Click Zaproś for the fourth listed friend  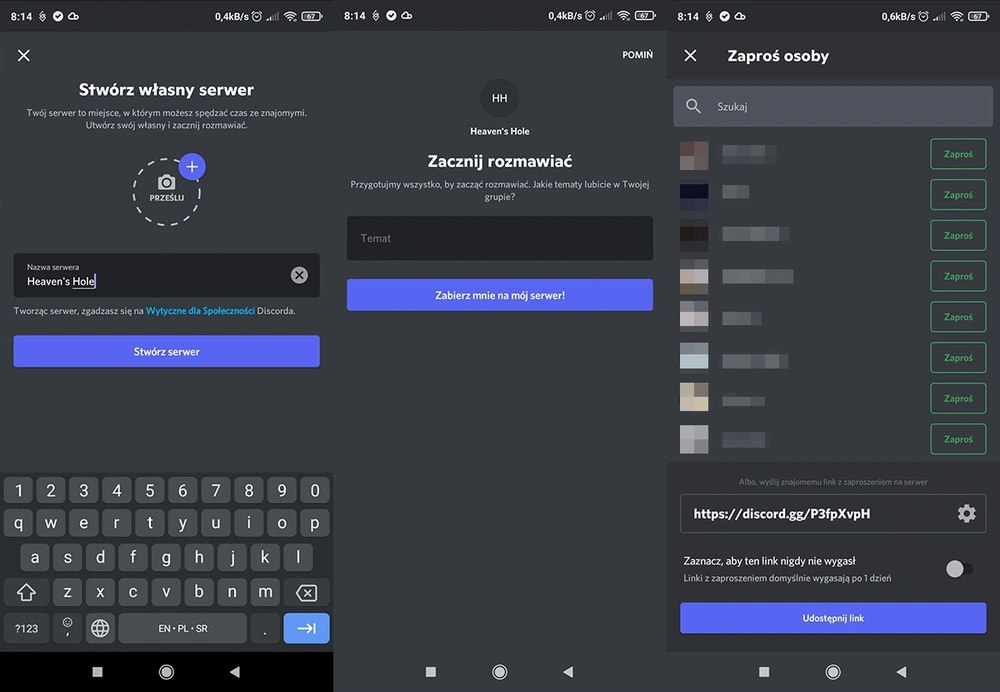(958, 276)
